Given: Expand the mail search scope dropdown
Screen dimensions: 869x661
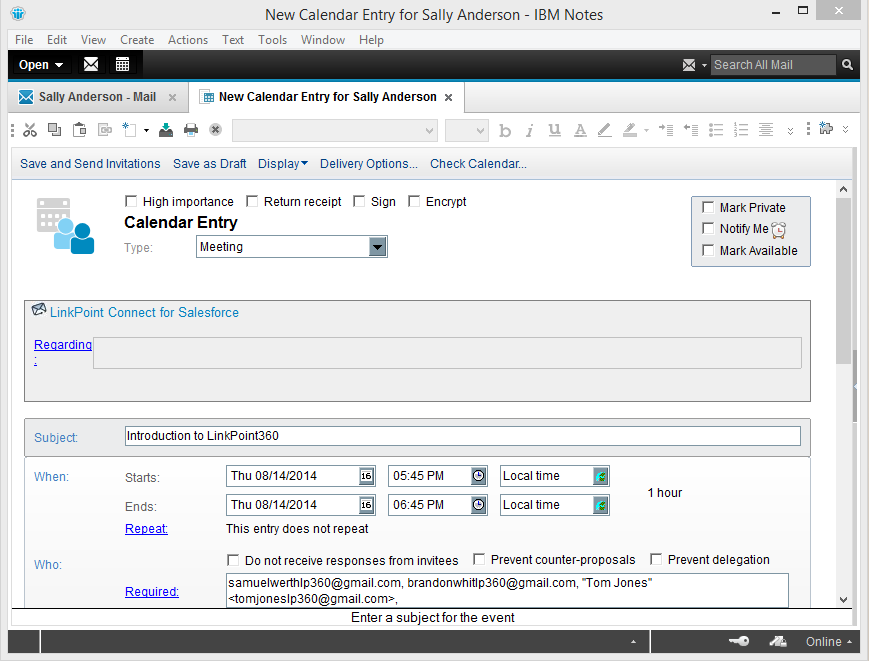Looking at the screenshot, I should 704,65.
